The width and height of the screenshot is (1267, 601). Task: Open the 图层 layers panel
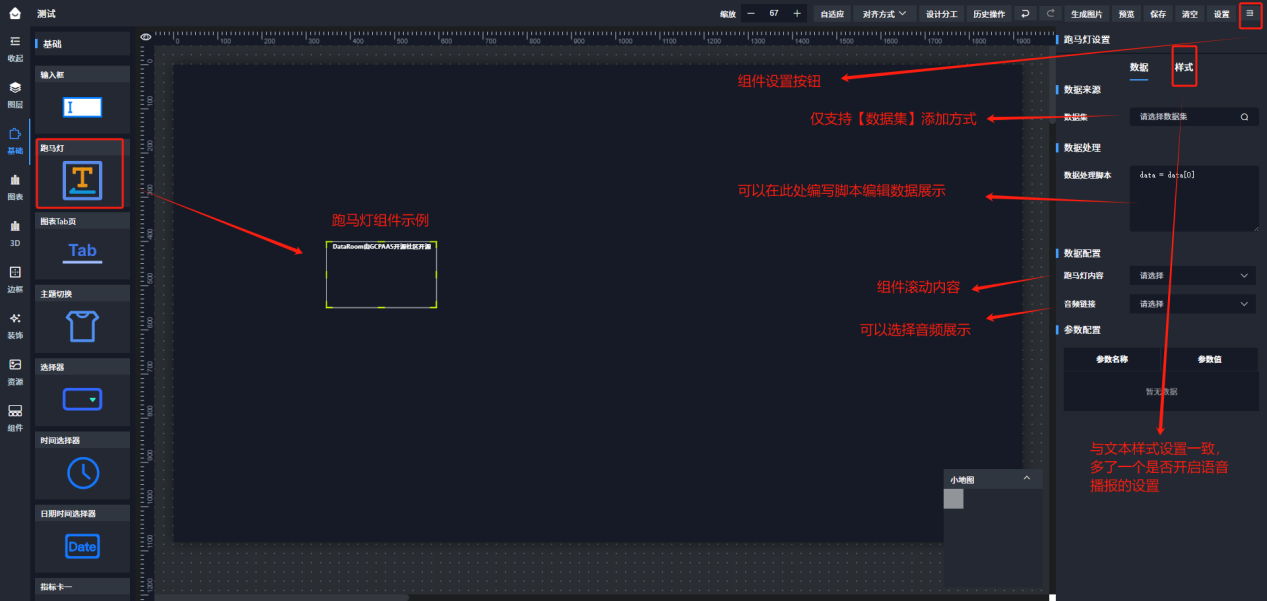coord(15,94)
